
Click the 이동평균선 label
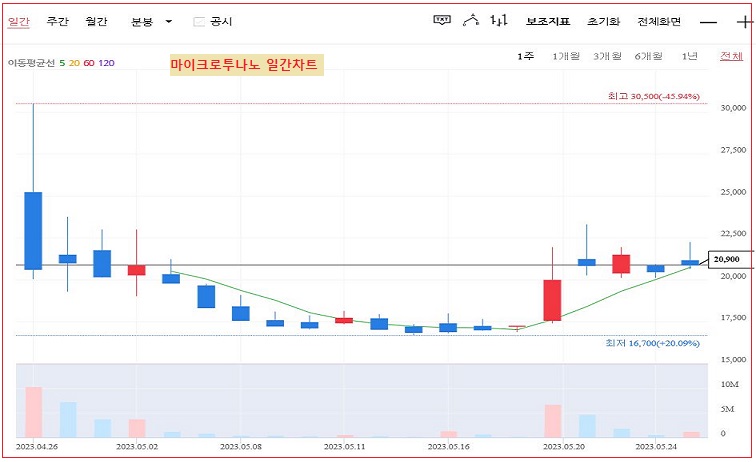(x=31, y=63)
